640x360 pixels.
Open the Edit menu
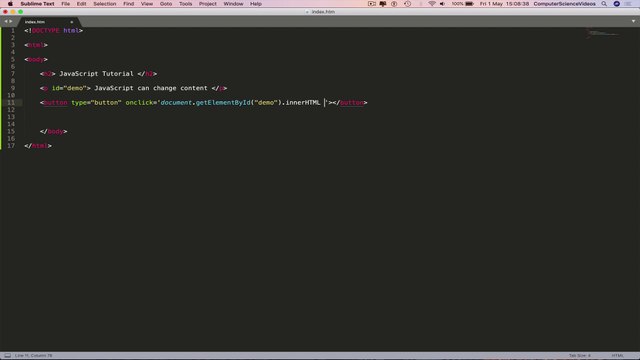[81, 4]
